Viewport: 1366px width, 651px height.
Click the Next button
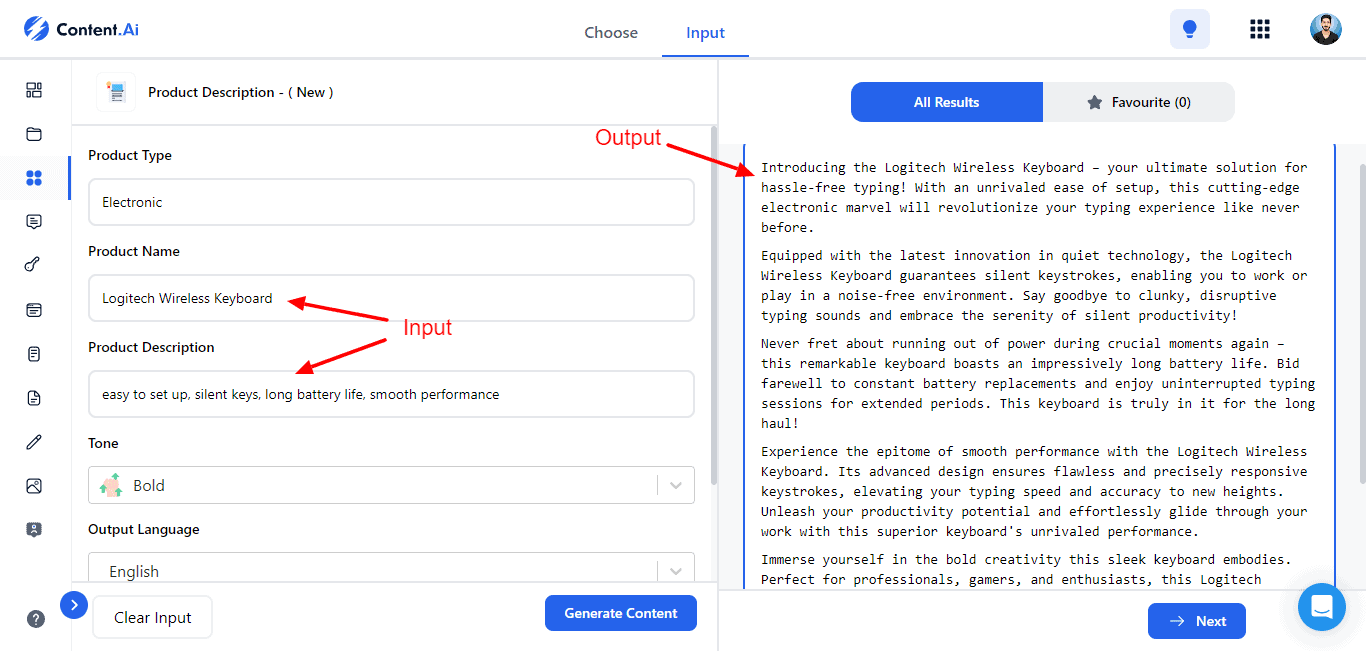1196,621
